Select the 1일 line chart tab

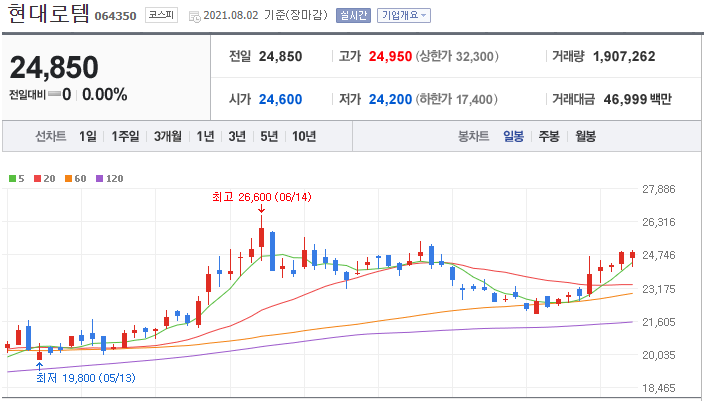(88, 136)
